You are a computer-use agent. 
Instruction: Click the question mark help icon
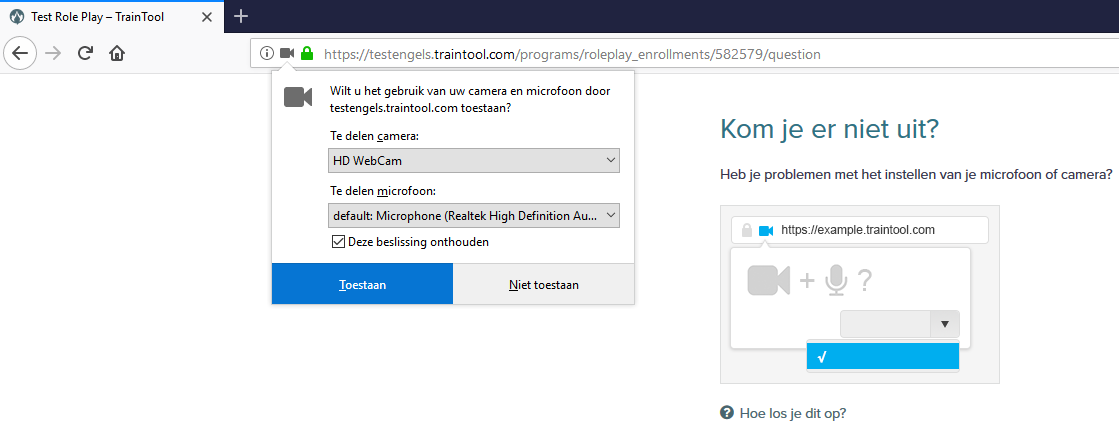click(x=726, y=413)
